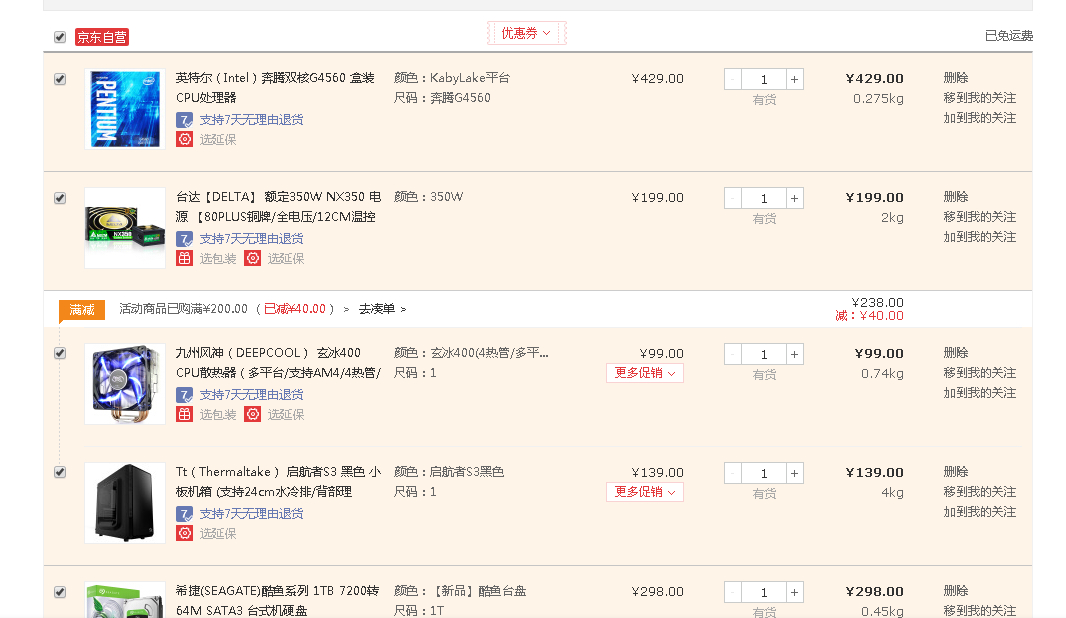The image size is (1066, 618).
Task: Click 去凑单 promotion link
Action: (x=382, y=309)
